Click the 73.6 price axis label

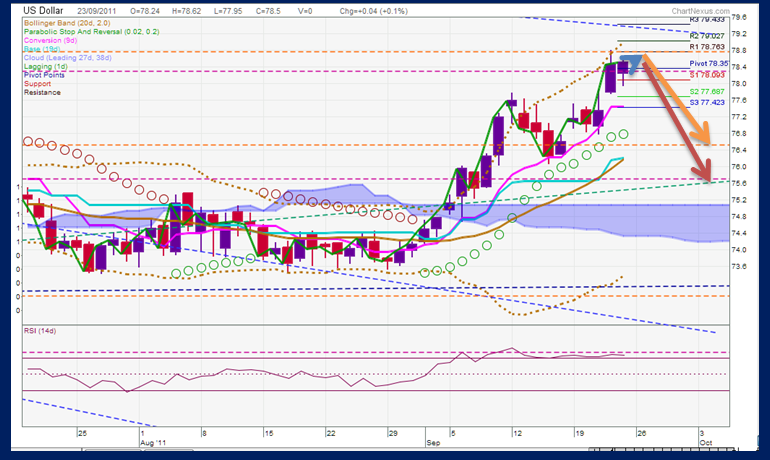[739, 267]
